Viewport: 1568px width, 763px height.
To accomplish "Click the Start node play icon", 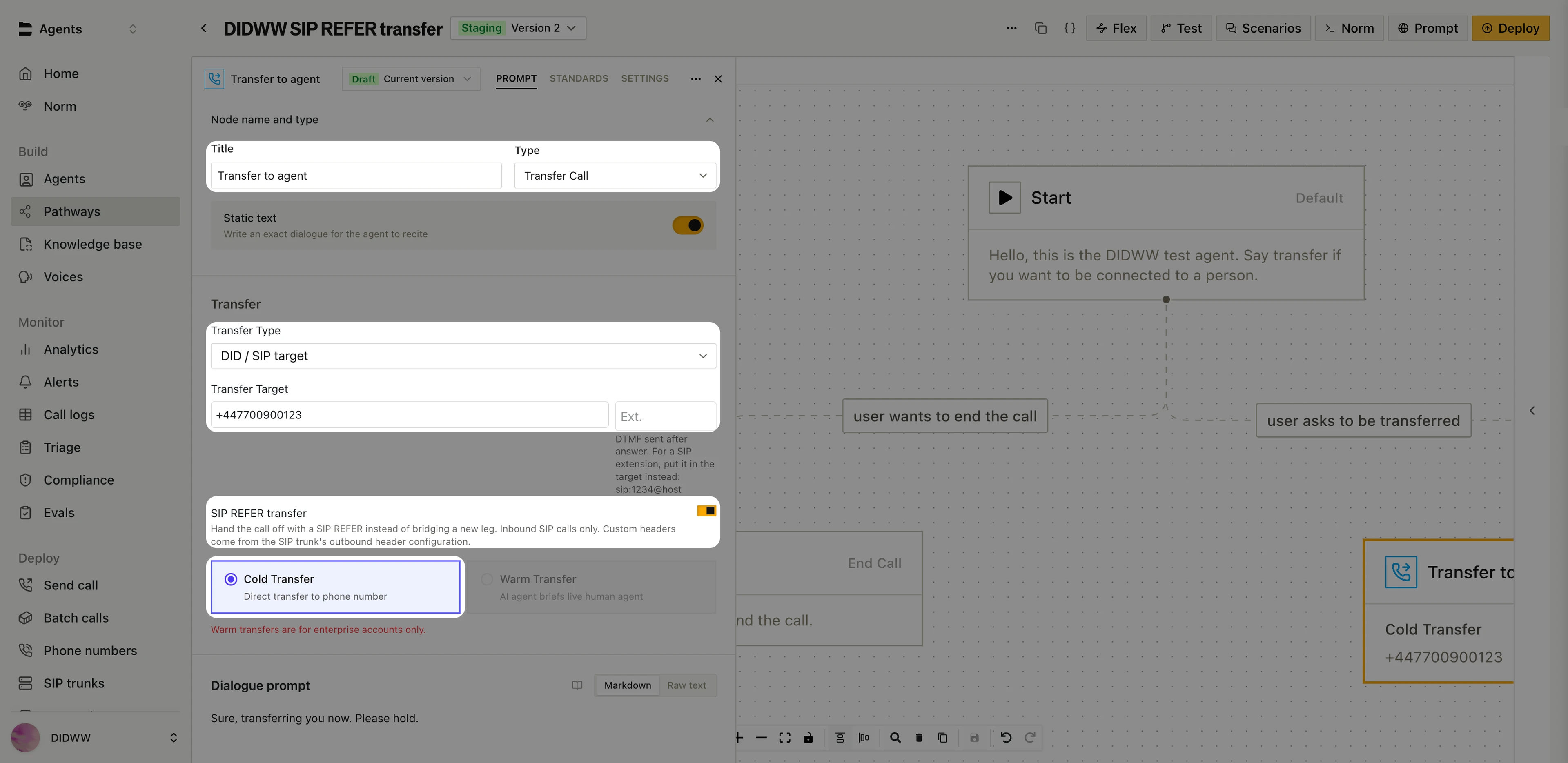I will coord(1005,198).
